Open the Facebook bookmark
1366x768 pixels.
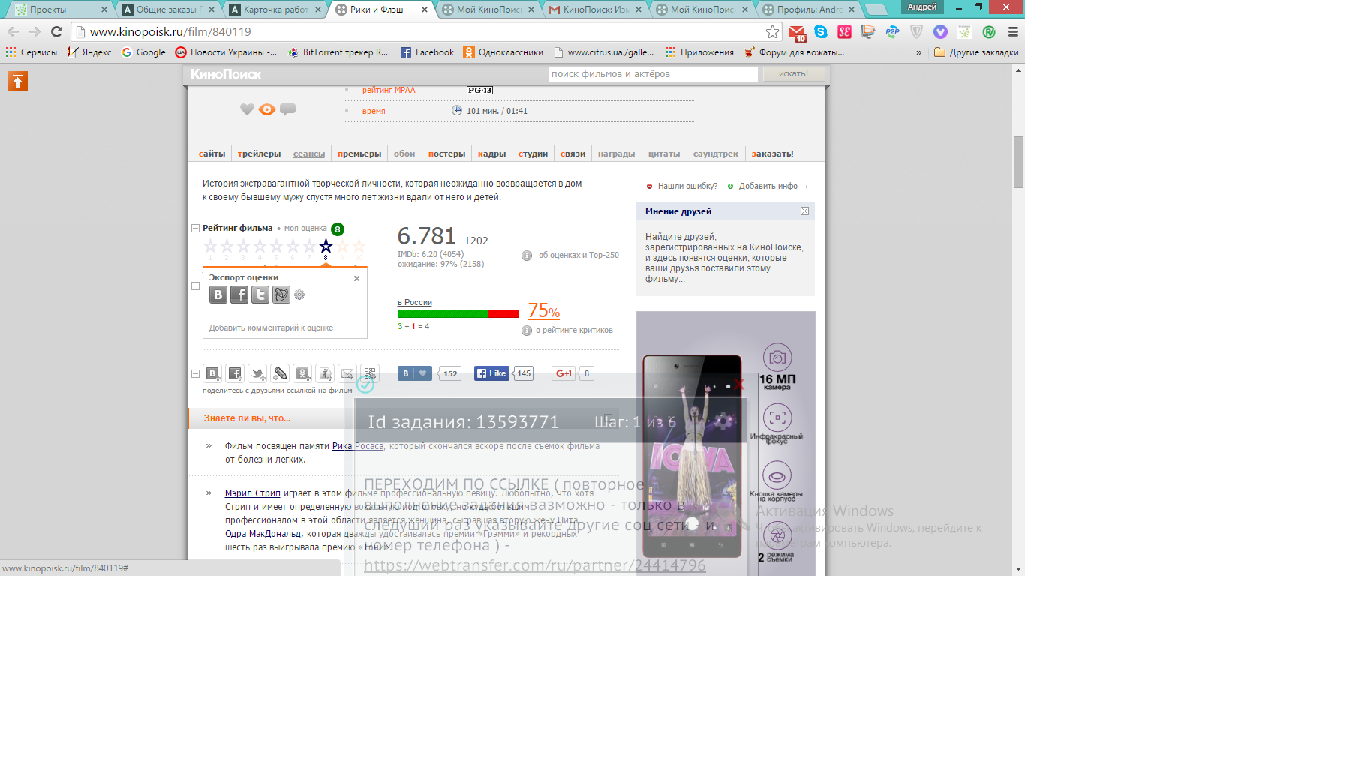coord(427,52)
